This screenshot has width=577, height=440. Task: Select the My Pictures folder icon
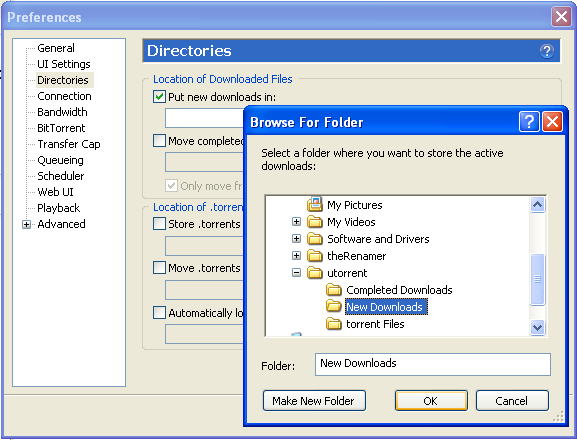point(315,204)
